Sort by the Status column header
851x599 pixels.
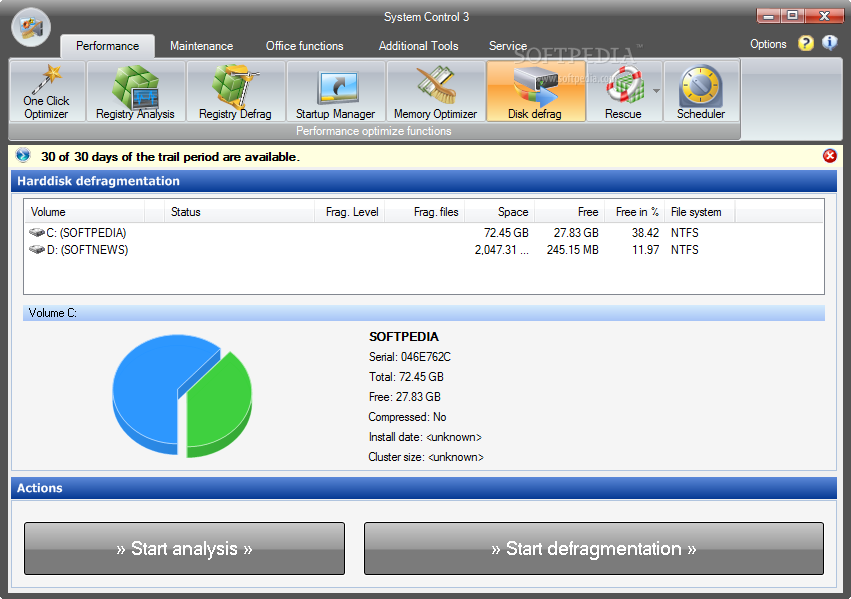239,212
